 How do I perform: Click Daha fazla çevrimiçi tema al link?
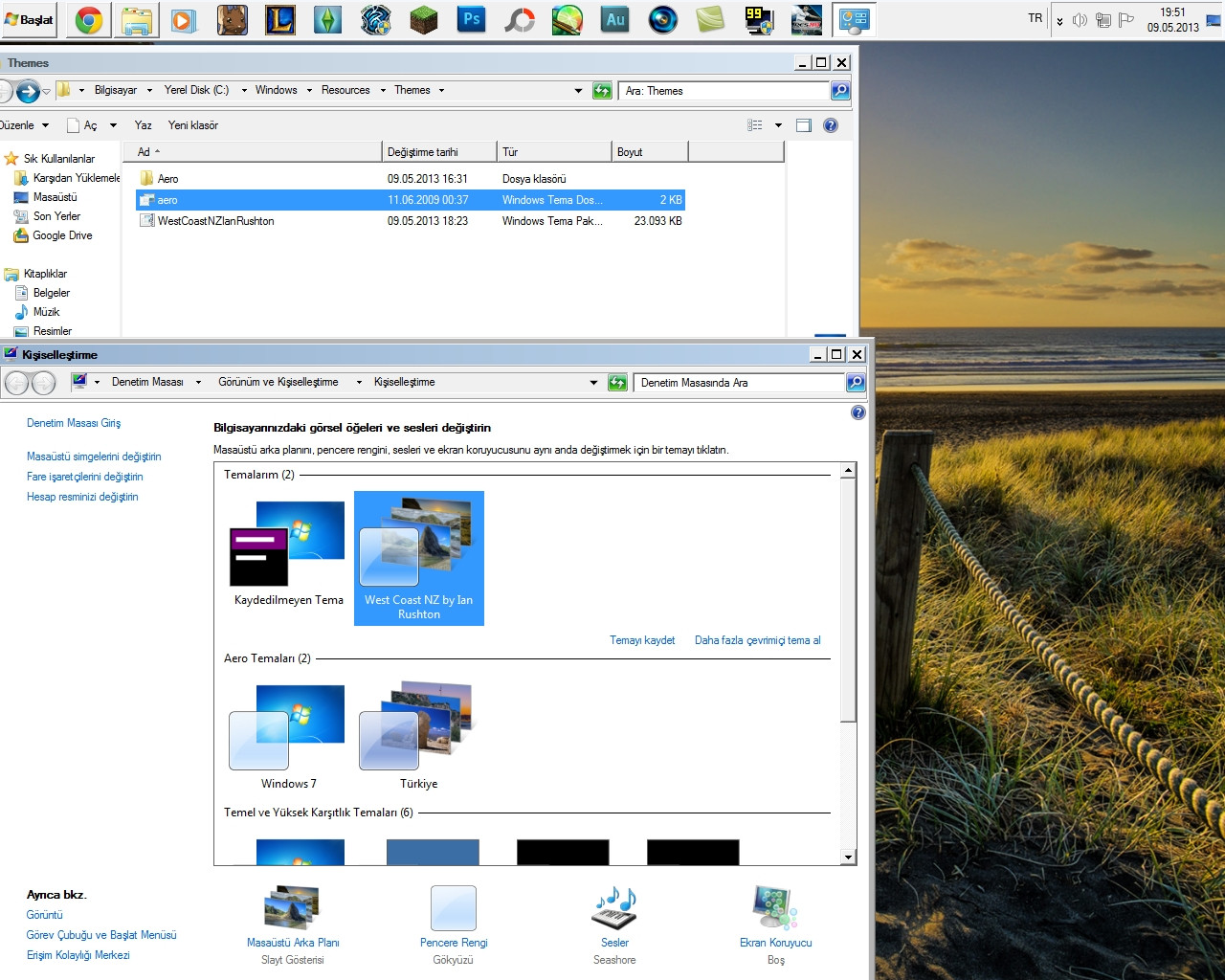click(x=757, y=640)
